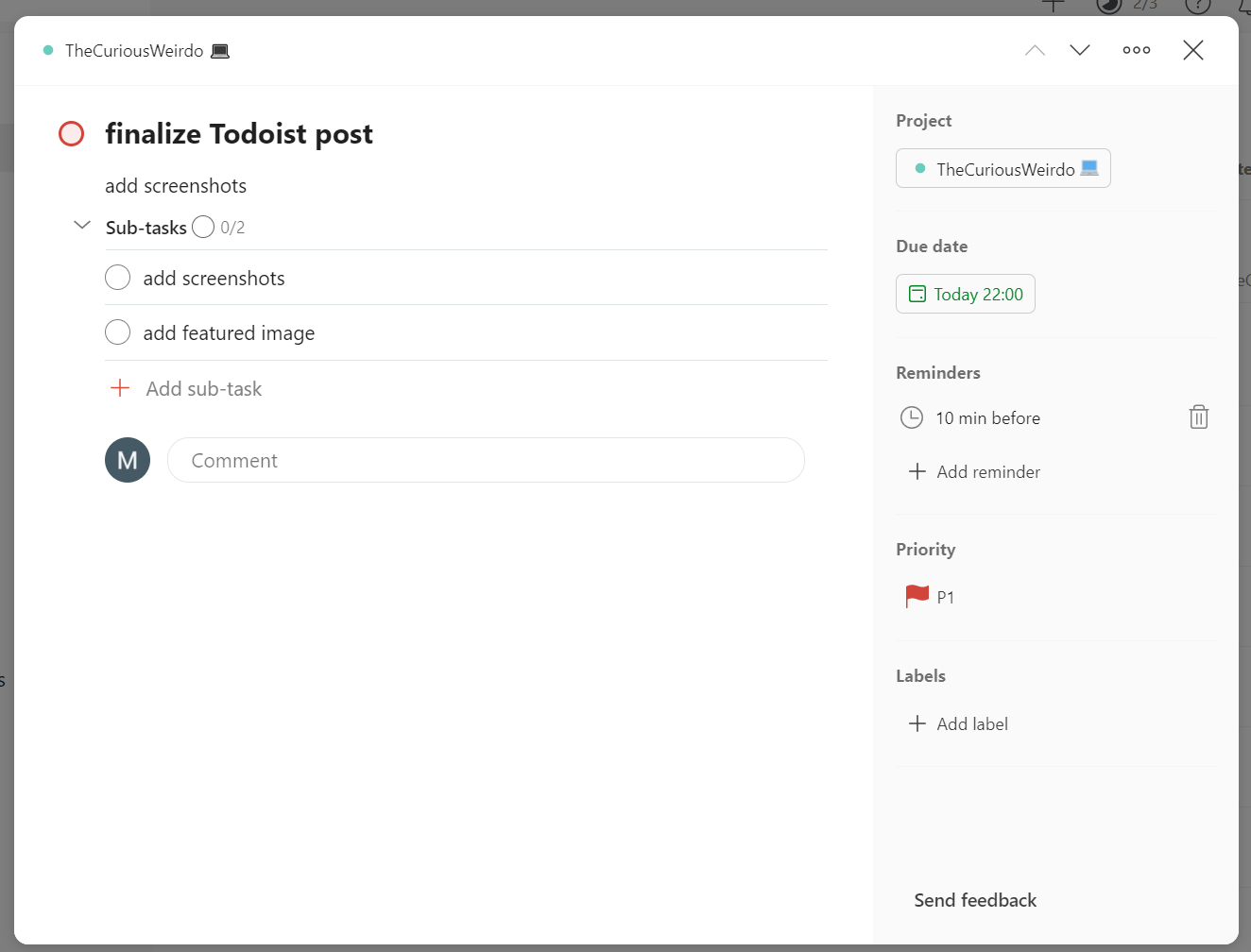Check off the add featured image sub-task
1251x952 pixels.
[117, 331]
